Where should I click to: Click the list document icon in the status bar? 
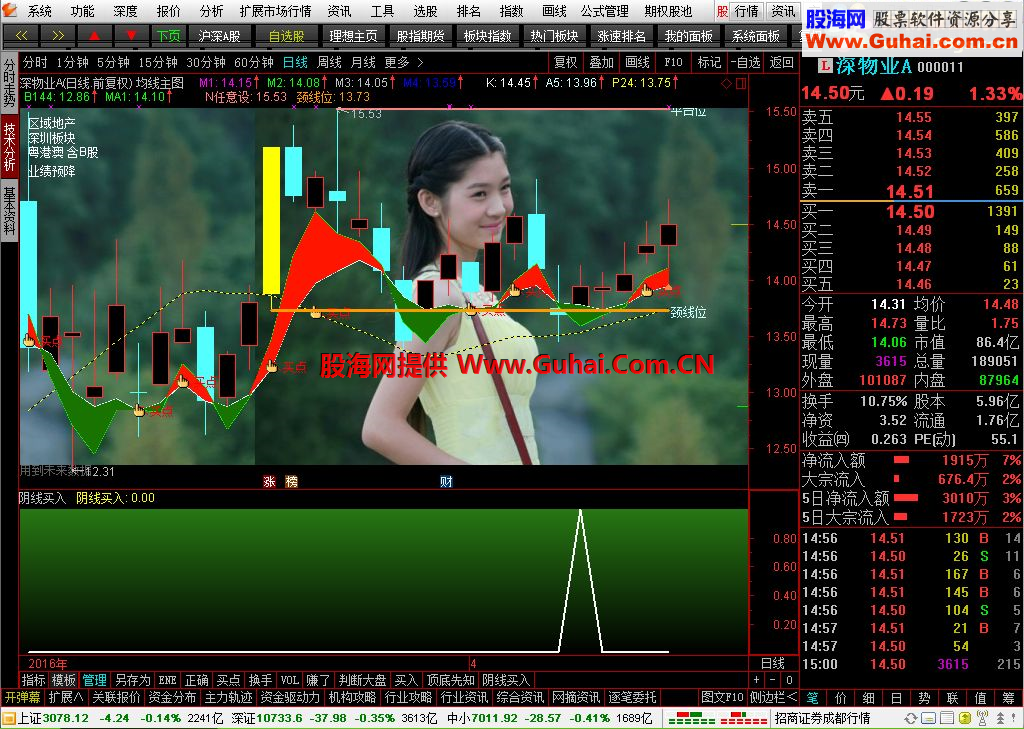946,719
